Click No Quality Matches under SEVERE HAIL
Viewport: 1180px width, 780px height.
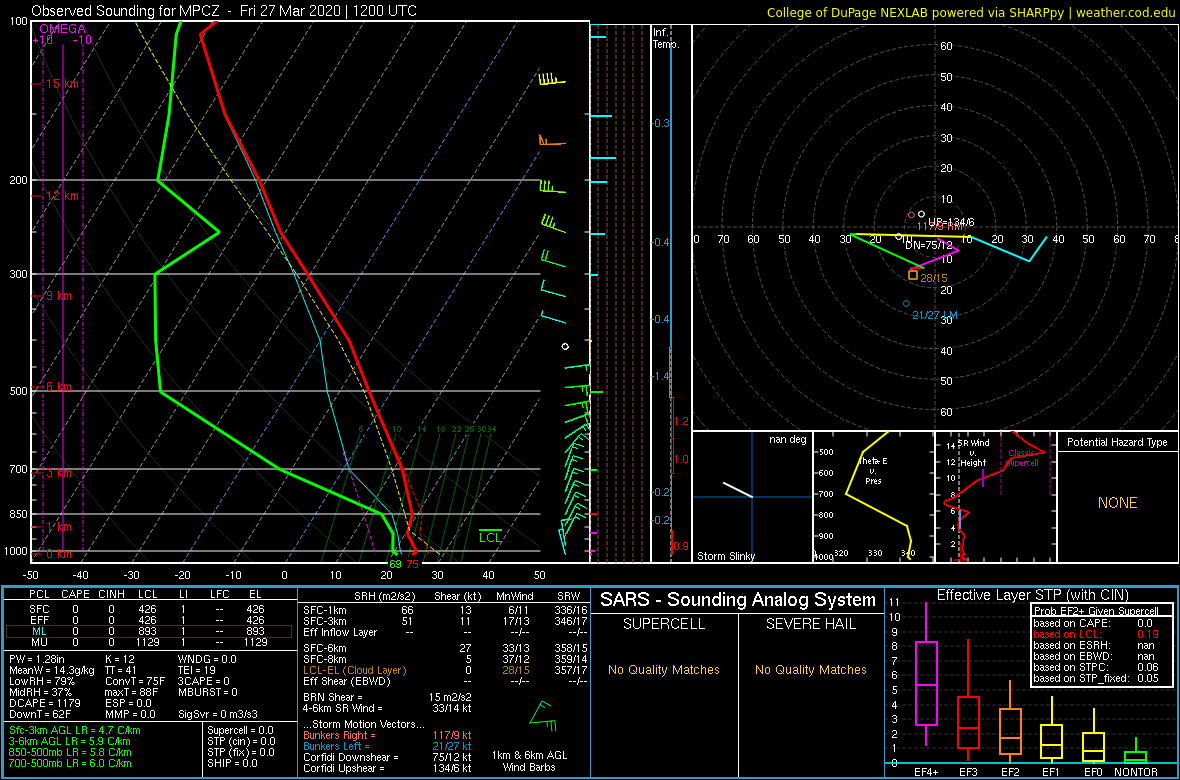[x=810, y=669]
